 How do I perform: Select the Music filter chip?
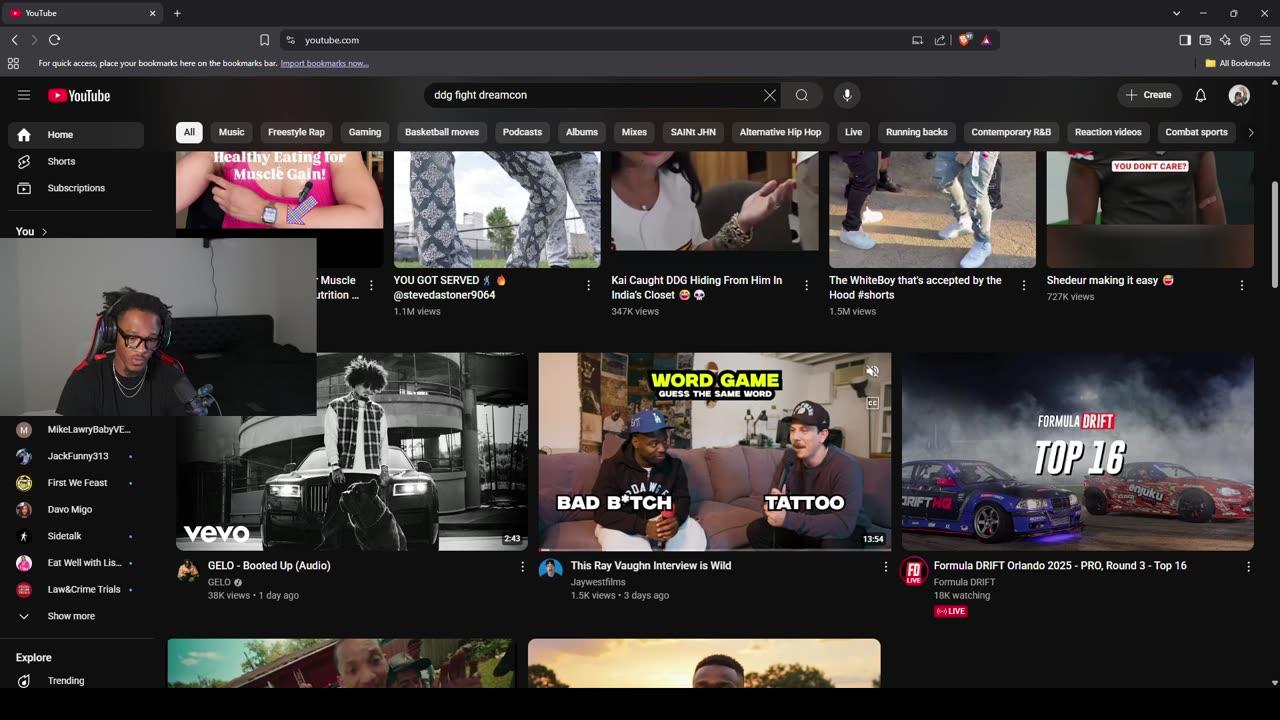(231, 132)
